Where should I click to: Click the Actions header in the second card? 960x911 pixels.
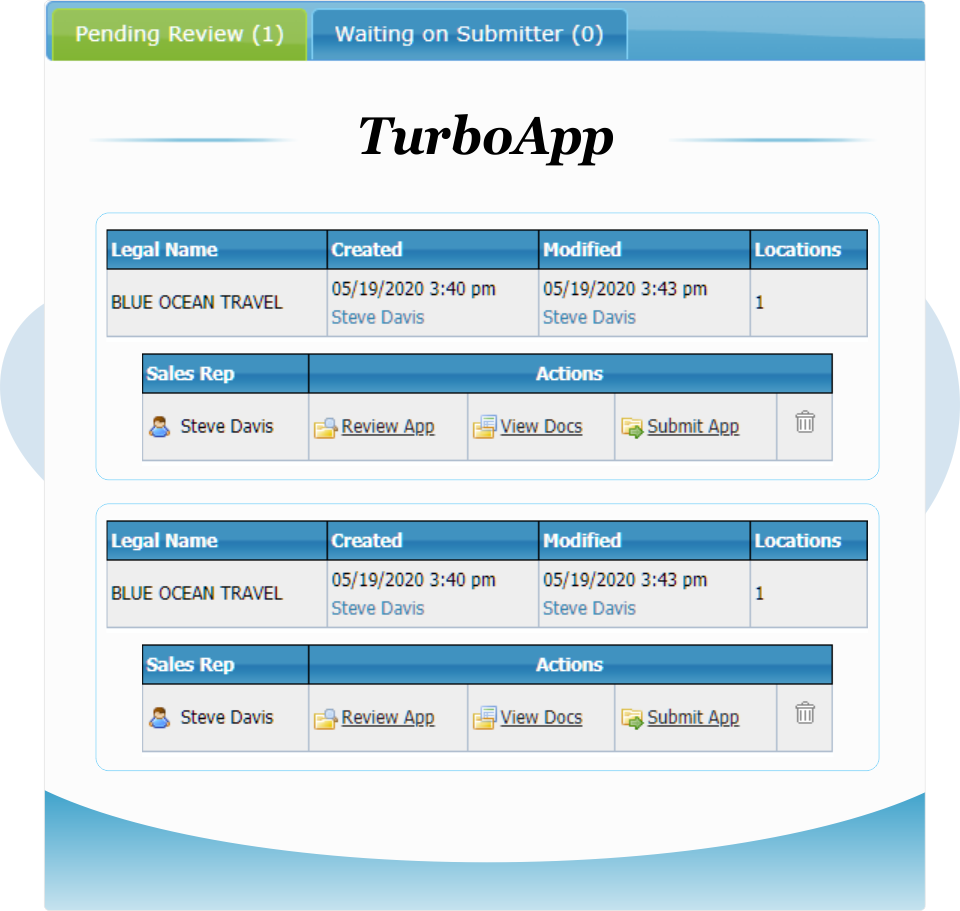(570, 664)
